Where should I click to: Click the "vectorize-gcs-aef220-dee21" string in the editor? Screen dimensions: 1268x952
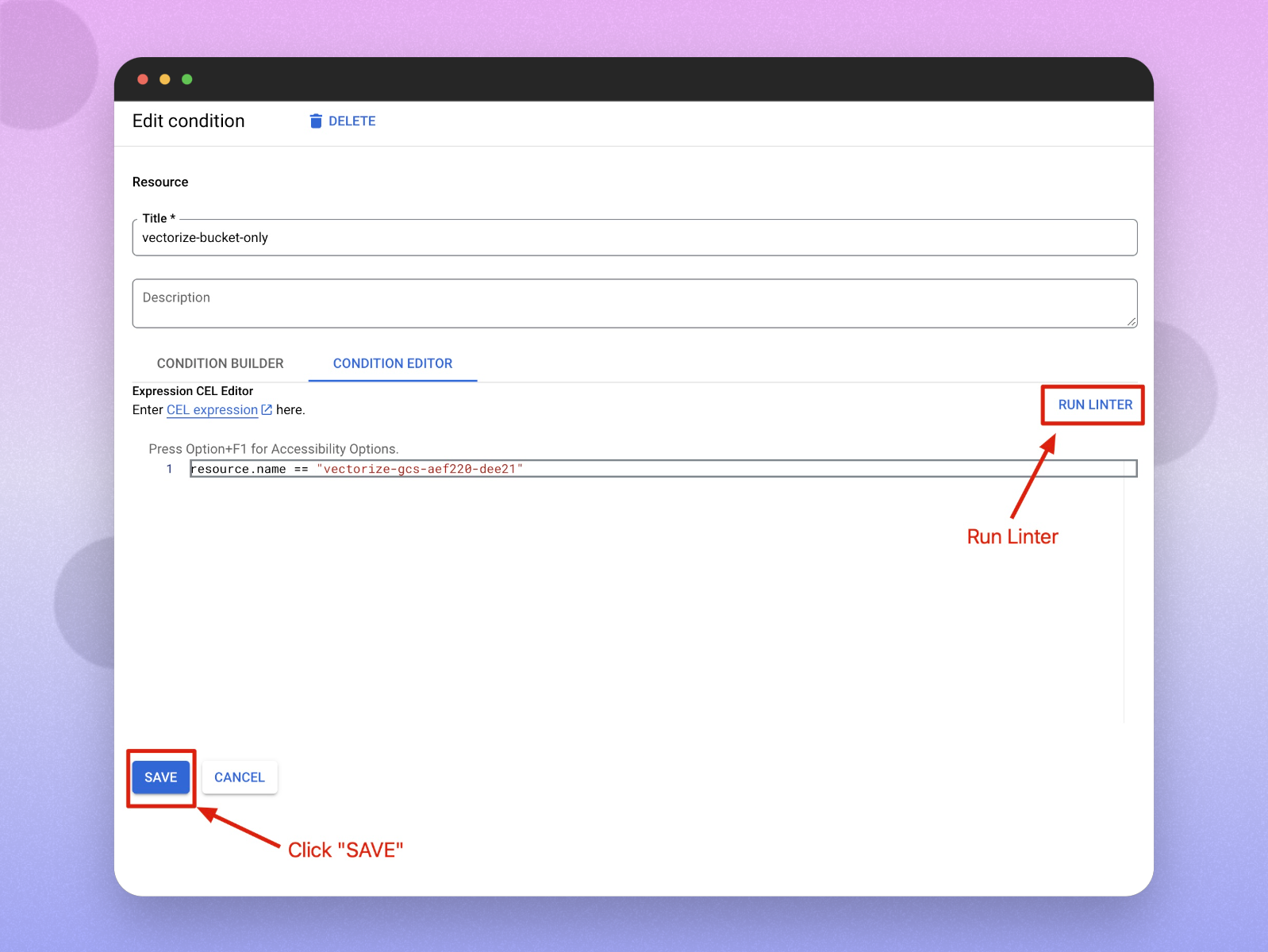420,469
